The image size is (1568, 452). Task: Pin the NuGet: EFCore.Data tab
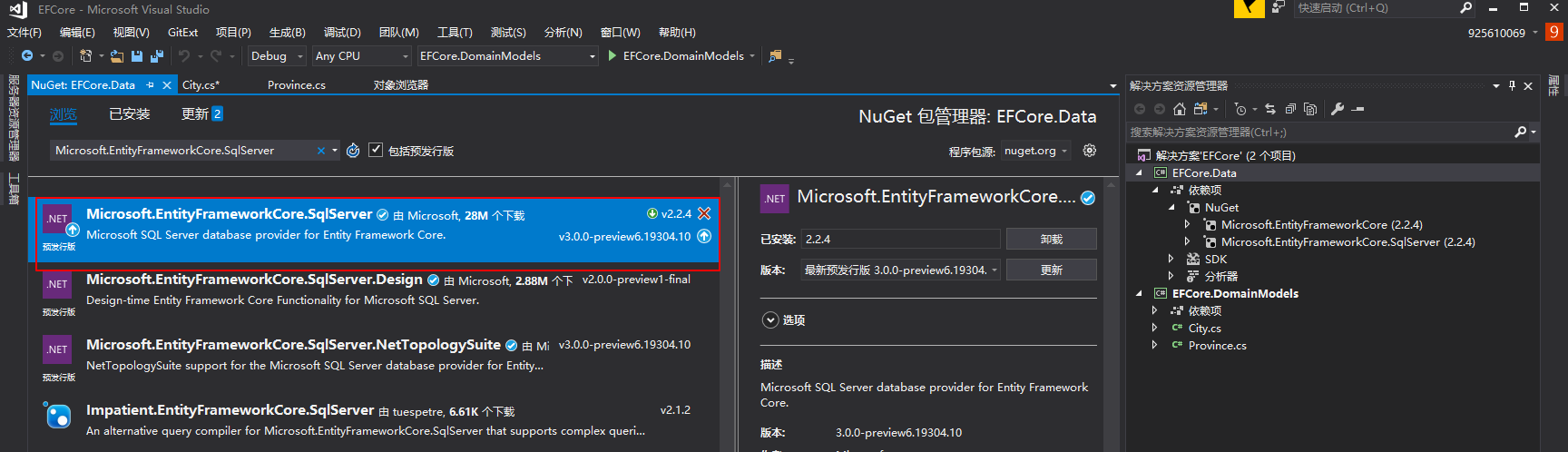(x=151, y=85)
